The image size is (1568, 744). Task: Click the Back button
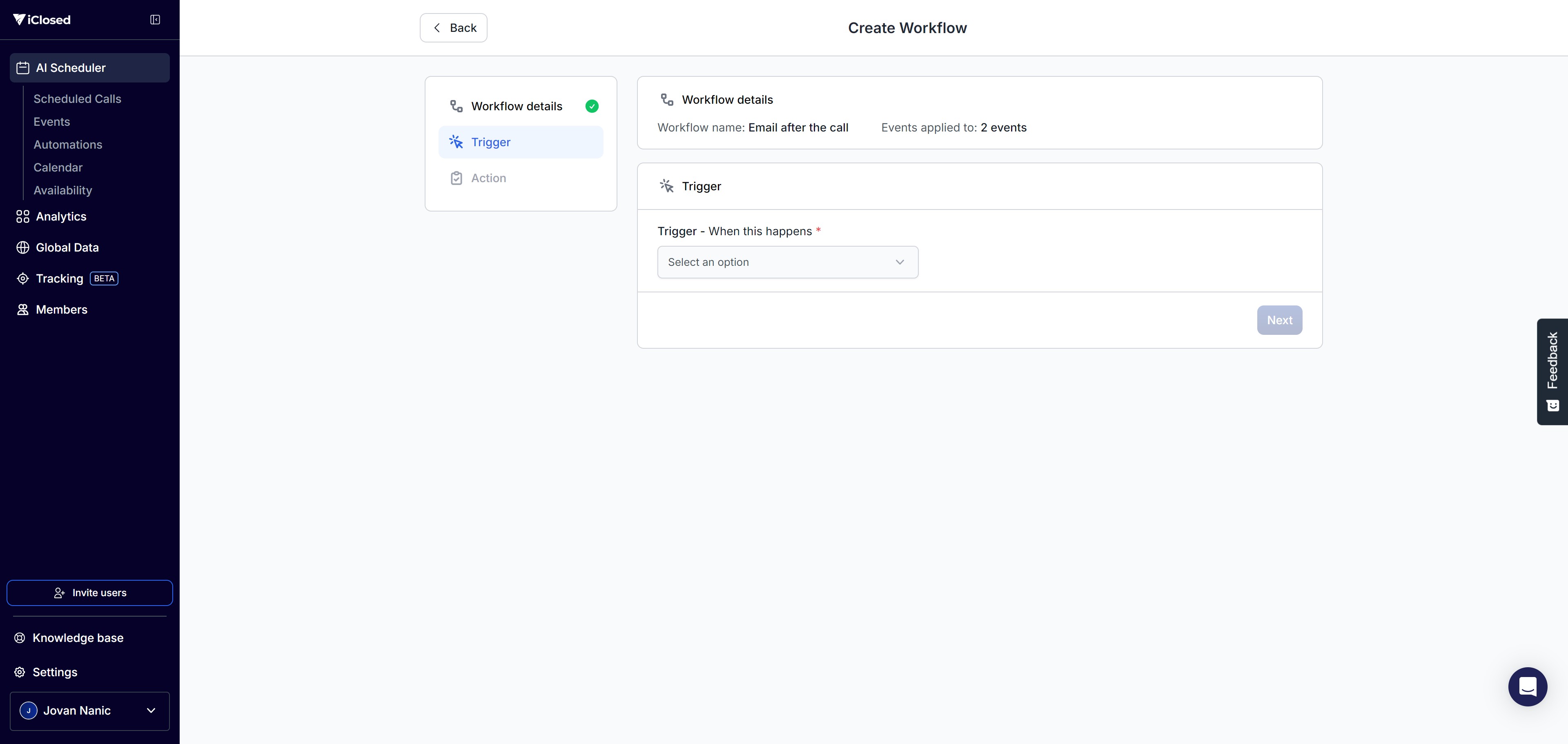[x=454, y=28]
